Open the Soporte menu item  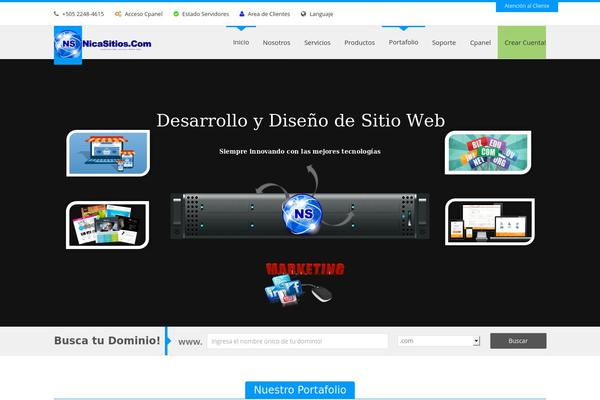coord(444,42)
